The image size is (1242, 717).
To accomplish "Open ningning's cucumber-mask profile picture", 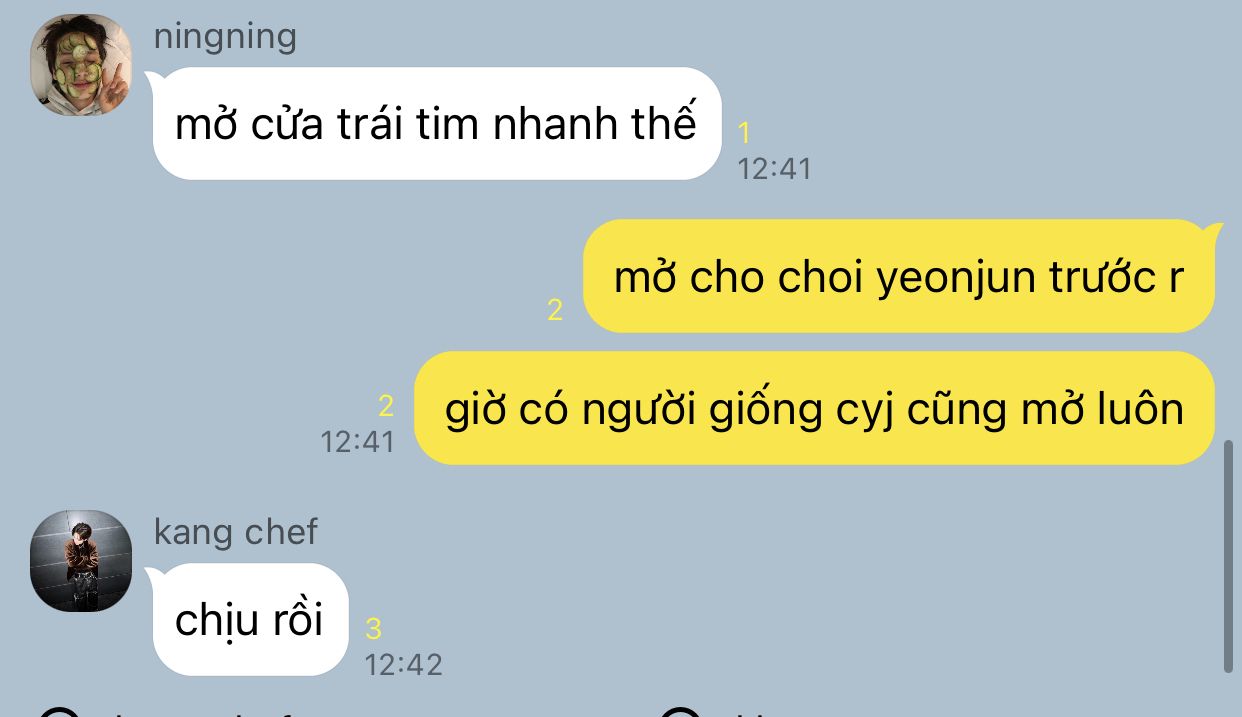I will pyautogui.click(x=81, y=65).
